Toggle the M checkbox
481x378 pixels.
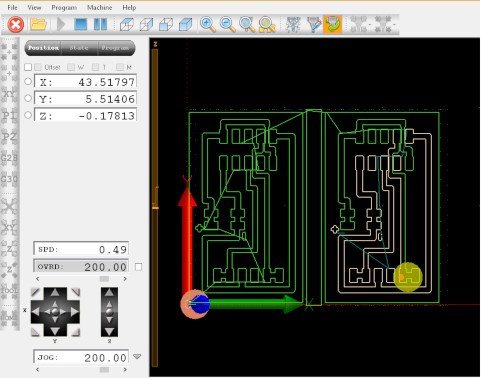point(120,67)
